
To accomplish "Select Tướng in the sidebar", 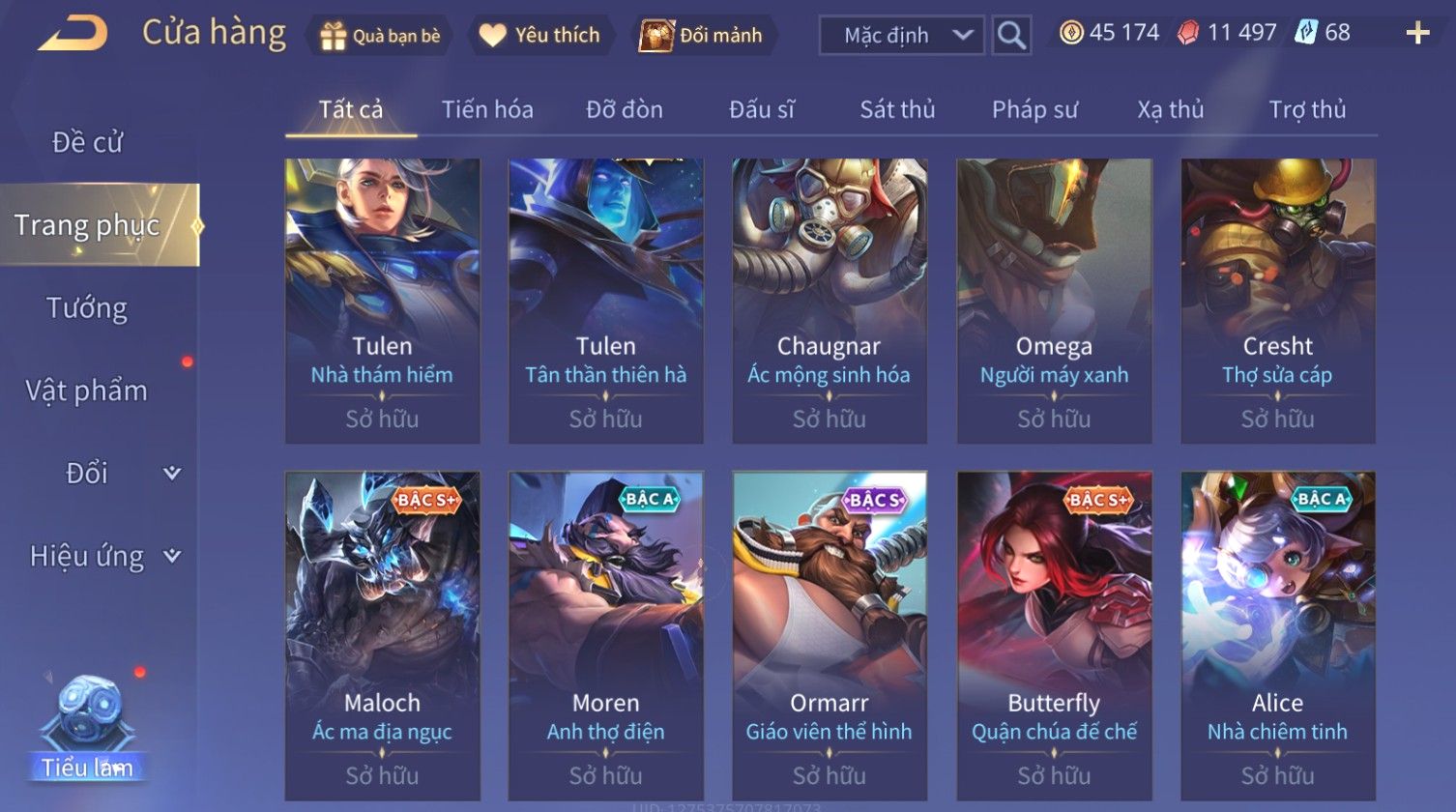I will tap(87, 308).
